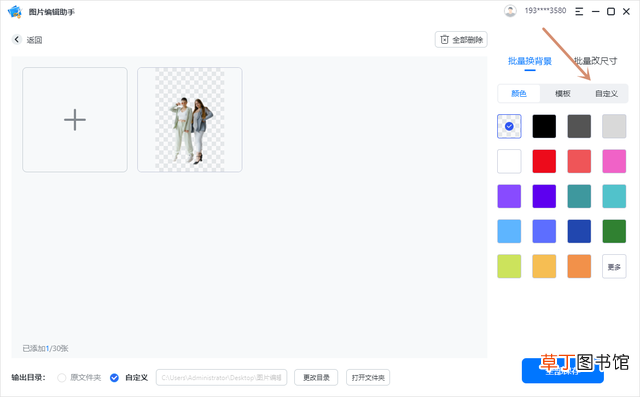Click the 返回 back label

coord(34,40)
